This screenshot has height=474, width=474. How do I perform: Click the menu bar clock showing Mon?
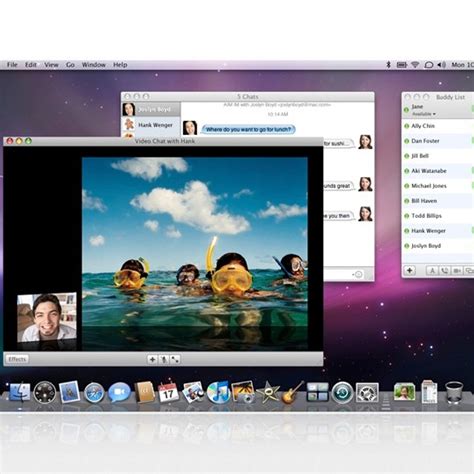point(463,65)
